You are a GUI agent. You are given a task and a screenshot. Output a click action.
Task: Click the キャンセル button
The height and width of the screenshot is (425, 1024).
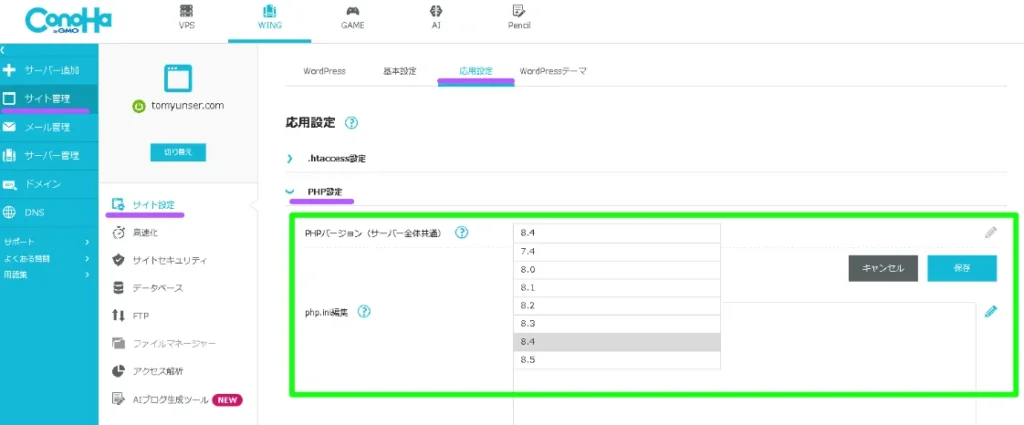pos(884,268)
